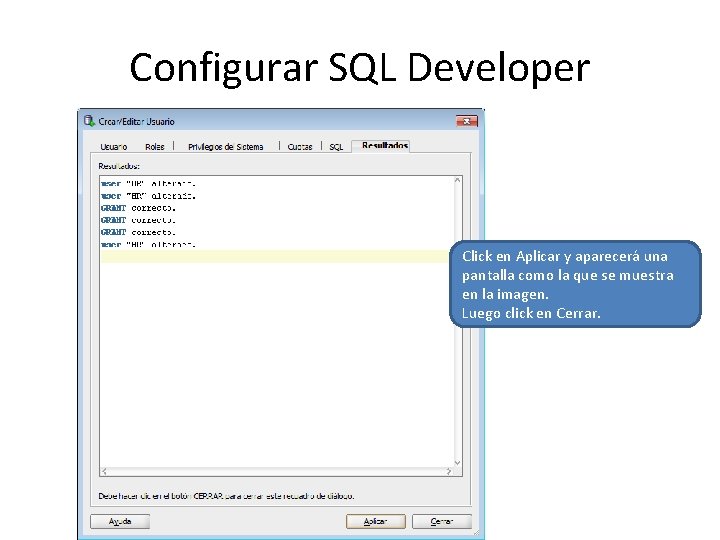Switch to the Roles tab
Screen dimensions: 720x540
154,146
